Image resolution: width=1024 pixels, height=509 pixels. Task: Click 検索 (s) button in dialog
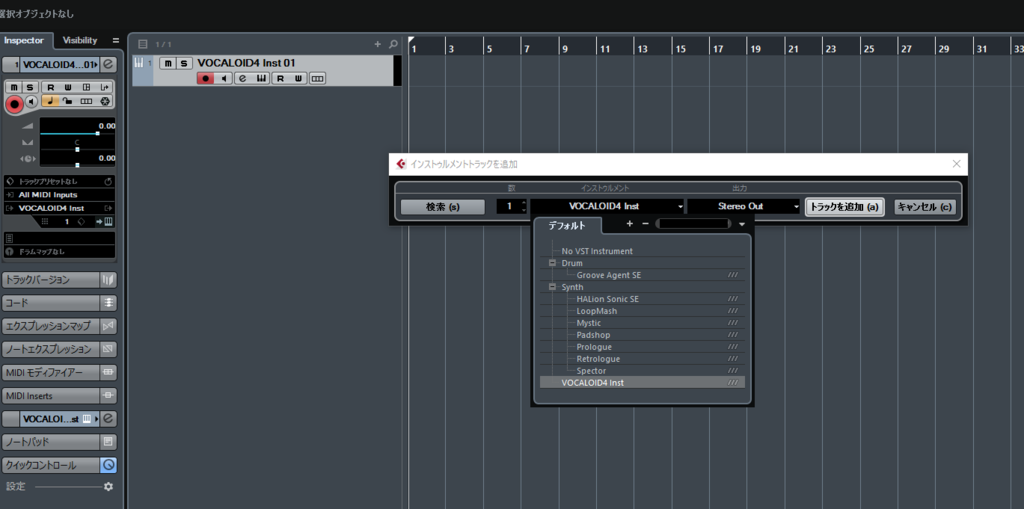pos(443,206)
